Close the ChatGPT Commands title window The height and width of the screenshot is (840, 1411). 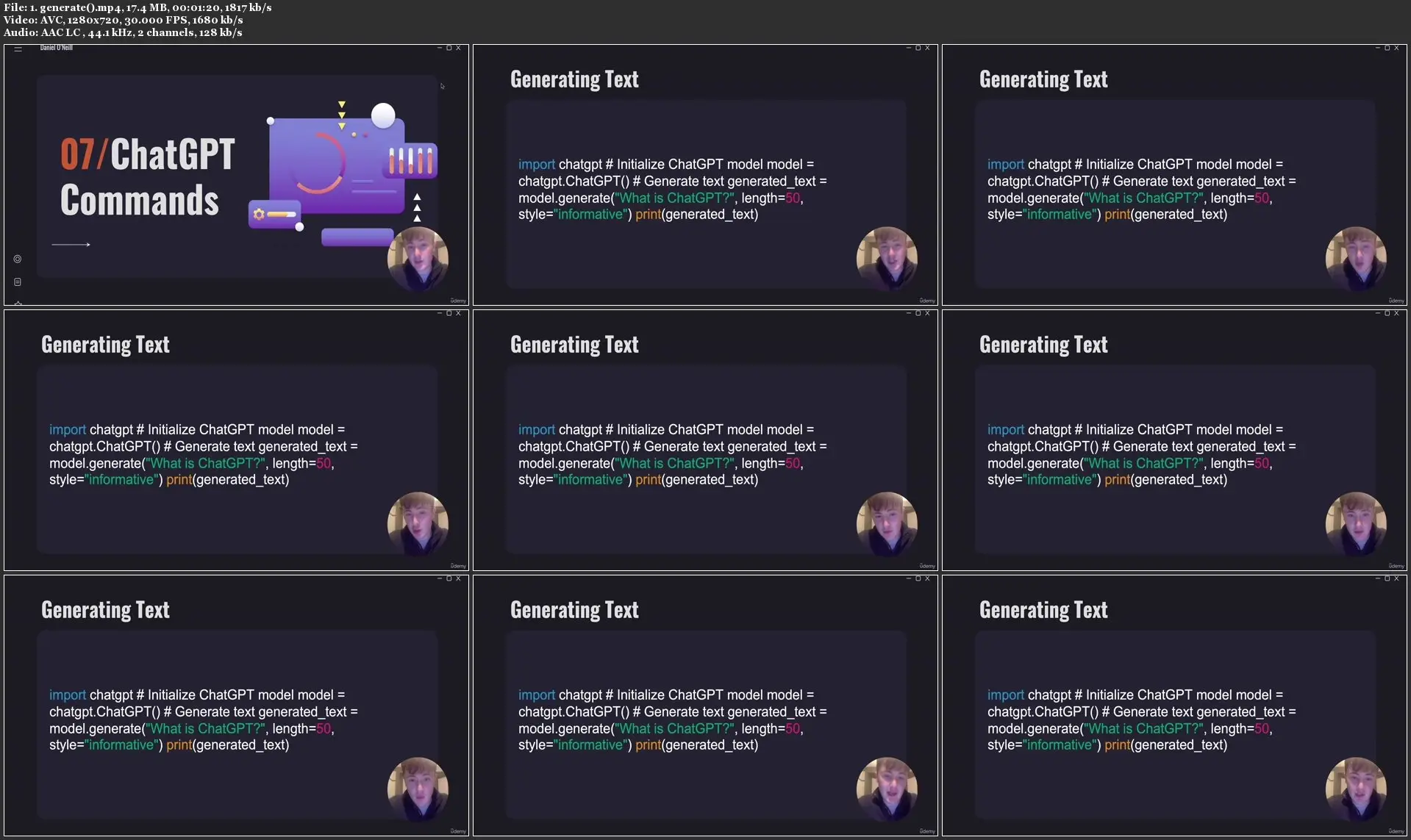click(458, 48)
